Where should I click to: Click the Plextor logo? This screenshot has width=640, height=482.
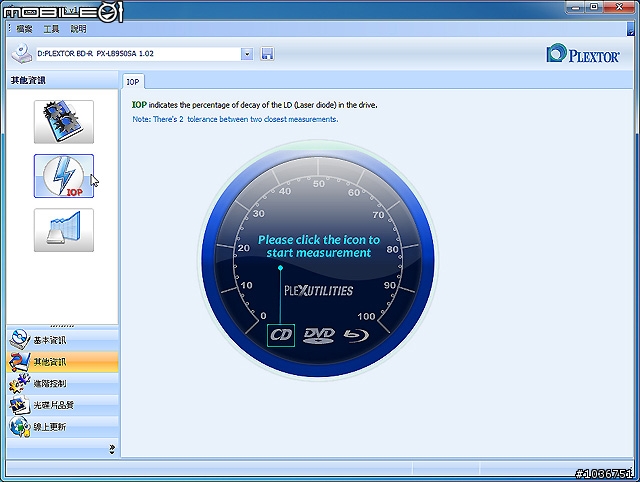583,53
